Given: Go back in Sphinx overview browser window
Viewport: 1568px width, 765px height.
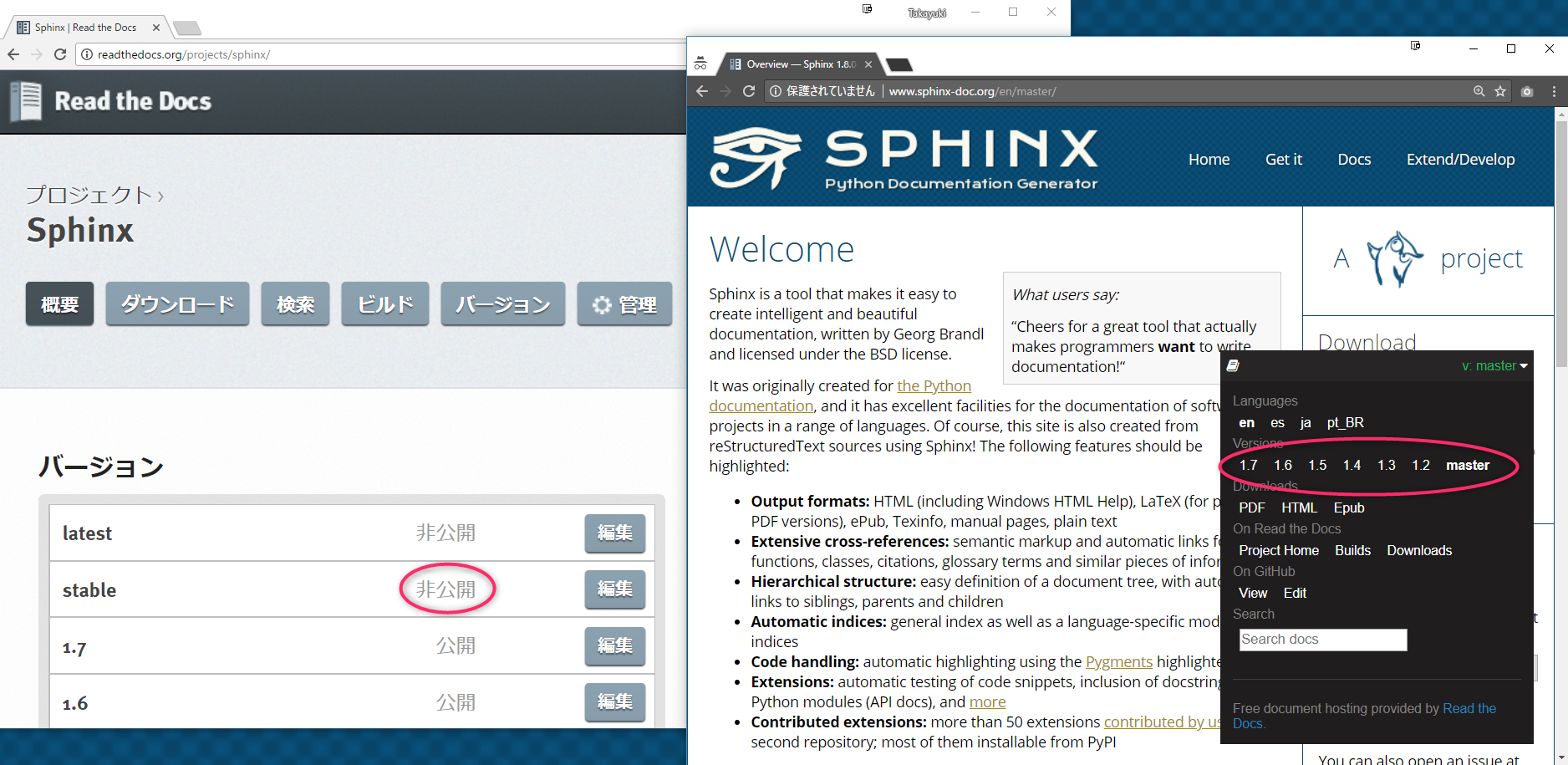Looking at the screenshot, I should tap(702, 91).
